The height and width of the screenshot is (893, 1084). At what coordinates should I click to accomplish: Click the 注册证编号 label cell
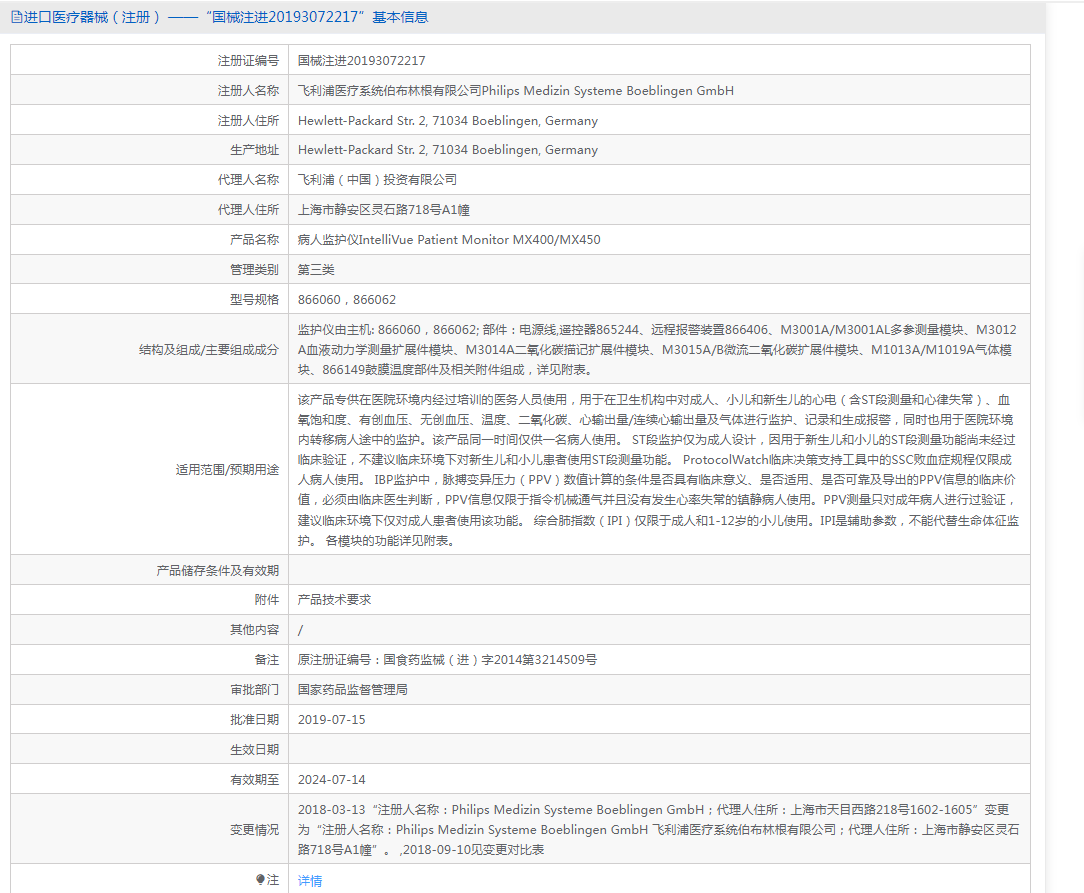149,60
